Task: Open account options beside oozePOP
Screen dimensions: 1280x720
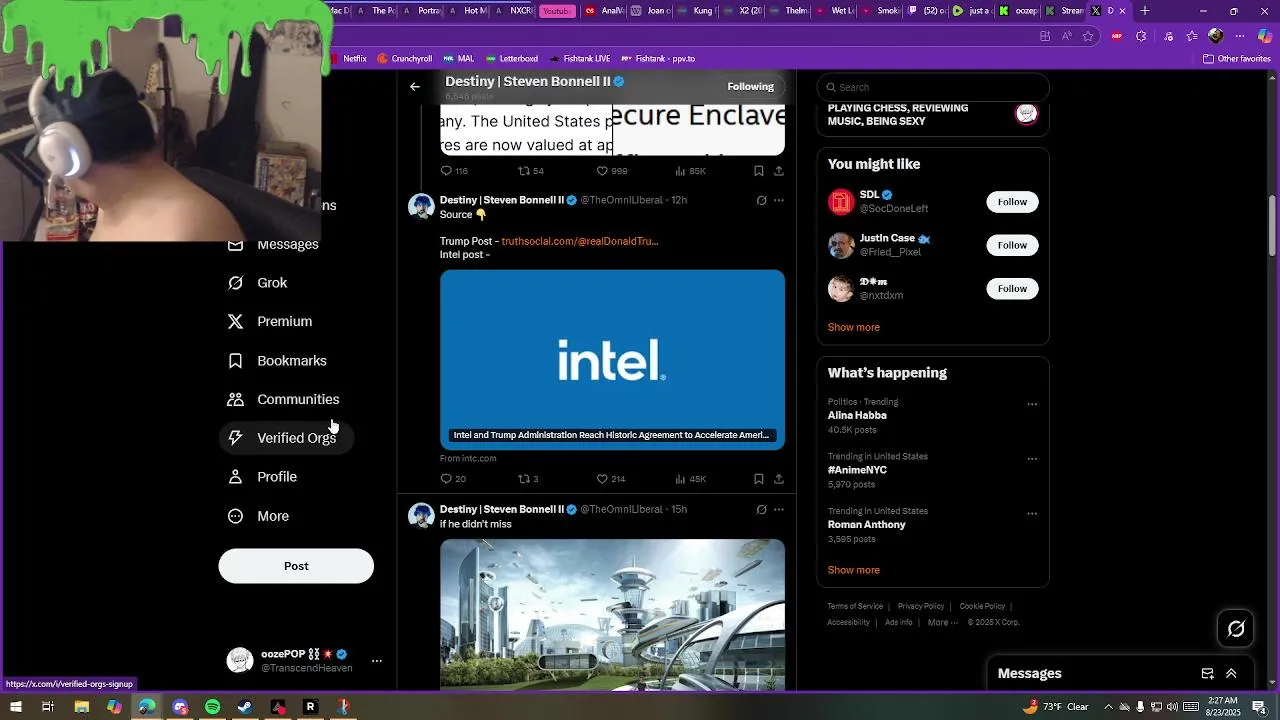Action: coord(377,661)
